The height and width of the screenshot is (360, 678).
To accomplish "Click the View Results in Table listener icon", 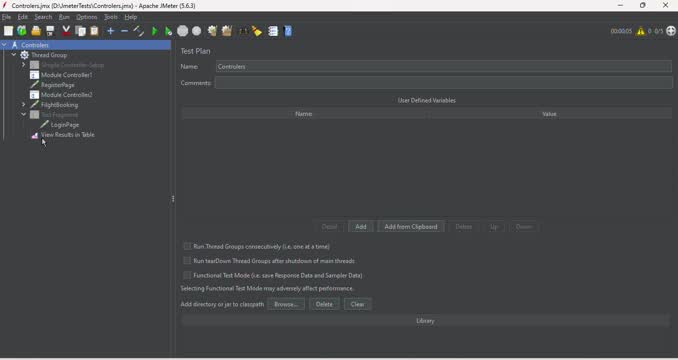I will point(35,135).
